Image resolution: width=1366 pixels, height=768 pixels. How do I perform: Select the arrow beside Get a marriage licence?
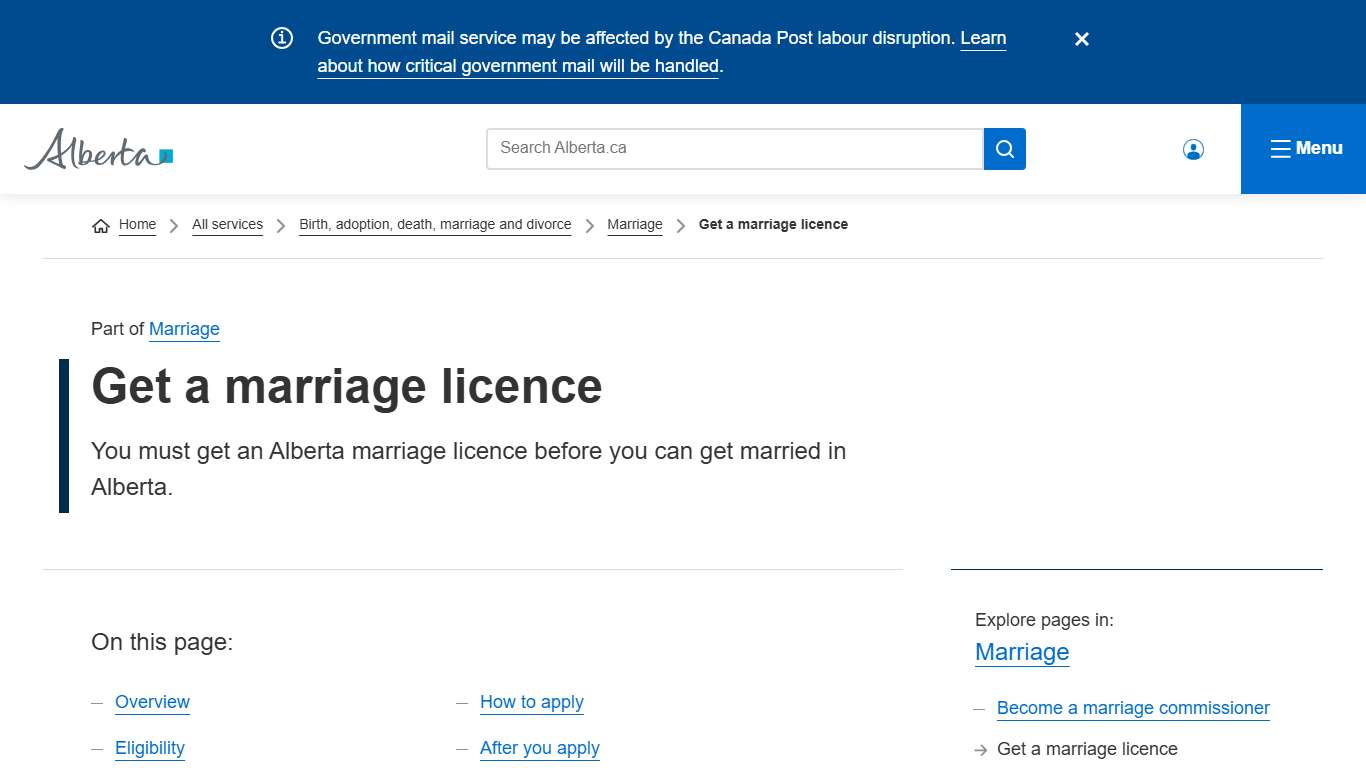pyautogui.click(x=981, y=749)
